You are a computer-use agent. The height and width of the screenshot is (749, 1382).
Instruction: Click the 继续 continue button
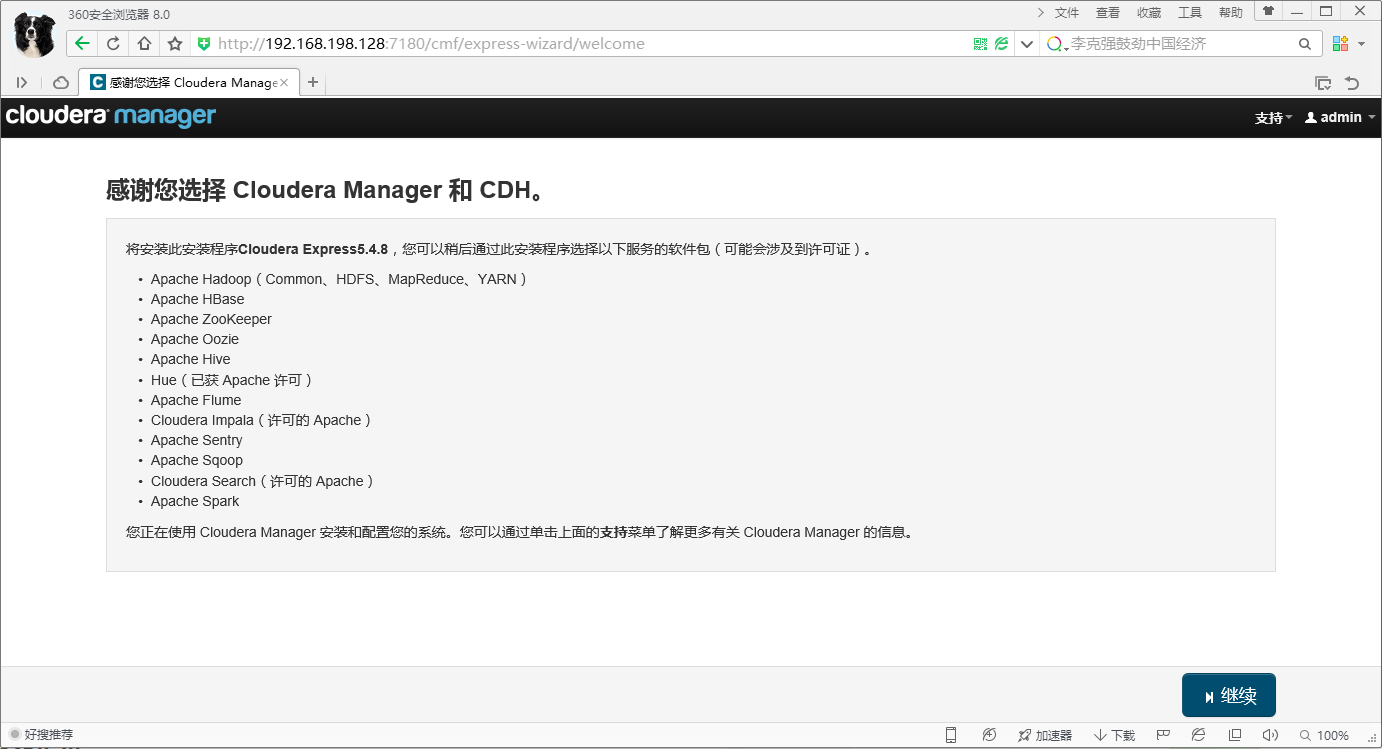click(x=1229, y=695)
